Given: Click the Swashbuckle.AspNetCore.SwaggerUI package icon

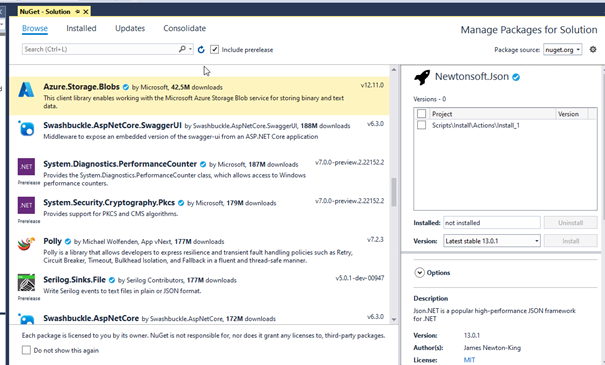Looking at the screenshot, I should [26, 128].
